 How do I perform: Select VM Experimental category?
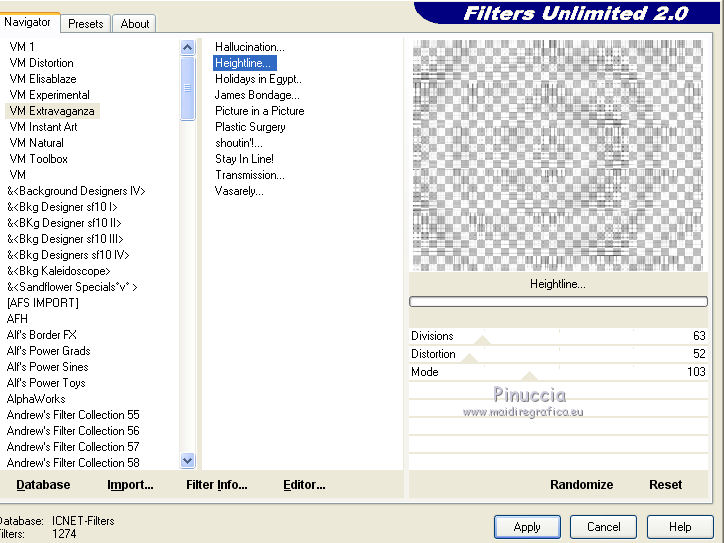[49, 95]
